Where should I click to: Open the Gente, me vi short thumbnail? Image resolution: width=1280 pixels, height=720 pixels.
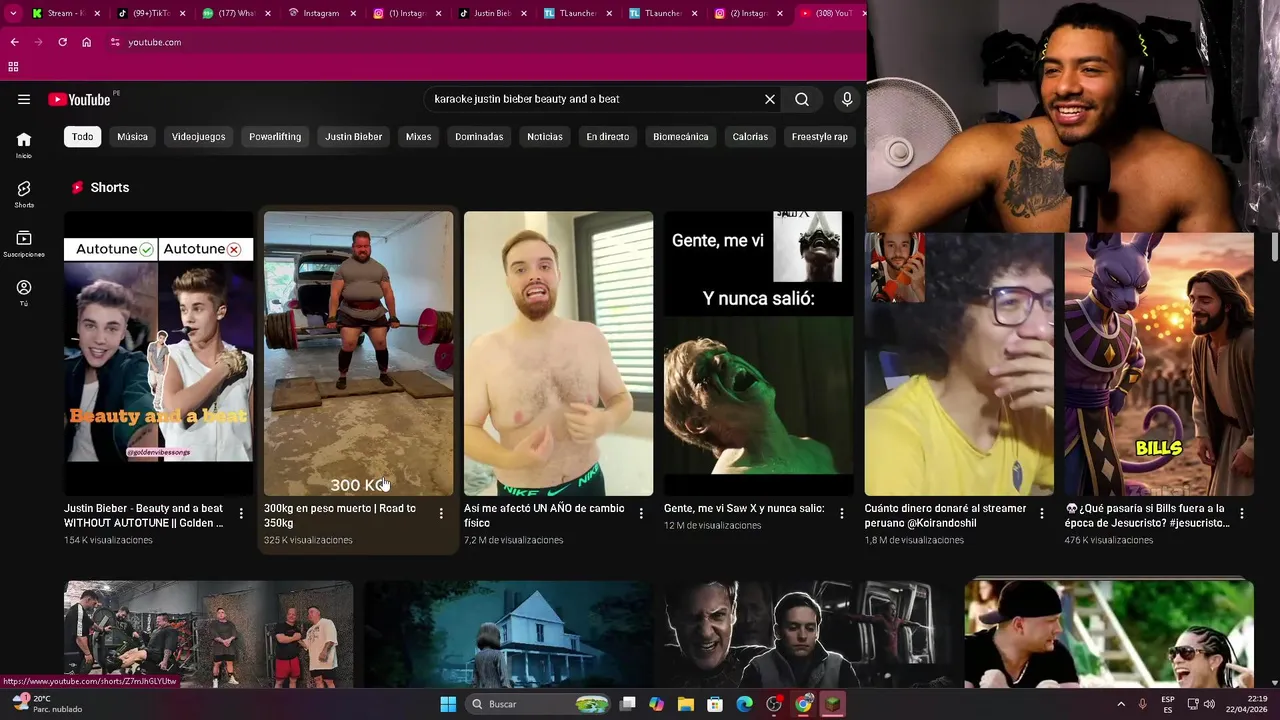click(x=758, y=353)
